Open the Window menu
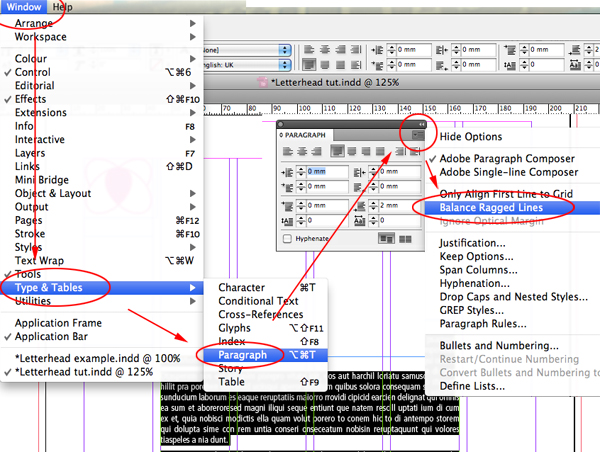Image resolution: width=600 pixels, height=452 pixels. click(x=24, y=7)
